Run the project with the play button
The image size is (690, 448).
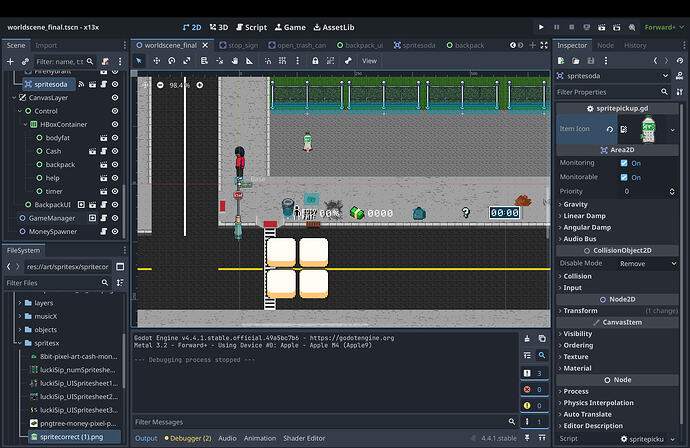(542, 27)
